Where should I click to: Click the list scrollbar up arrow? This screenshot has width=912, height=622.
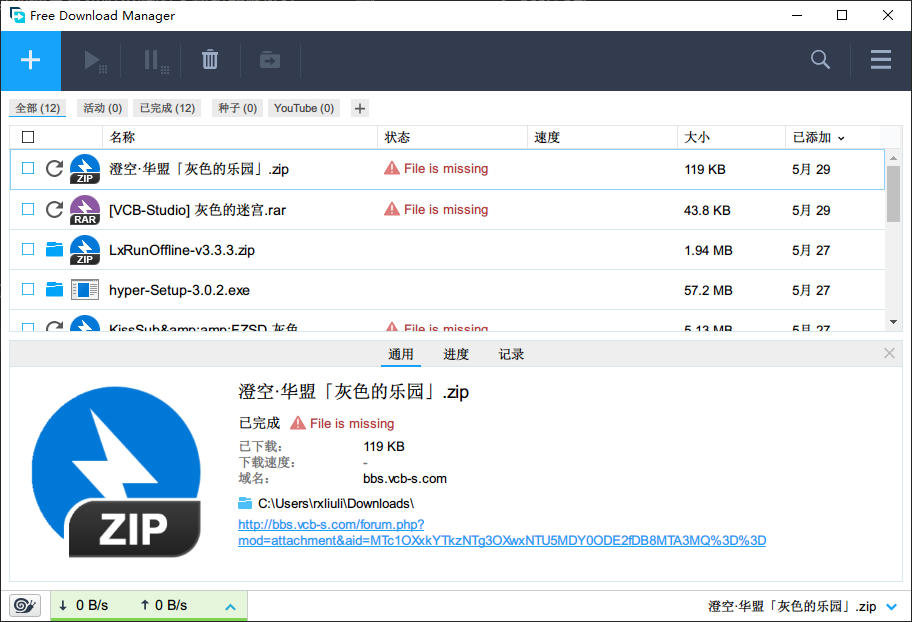tap(893, 158)
